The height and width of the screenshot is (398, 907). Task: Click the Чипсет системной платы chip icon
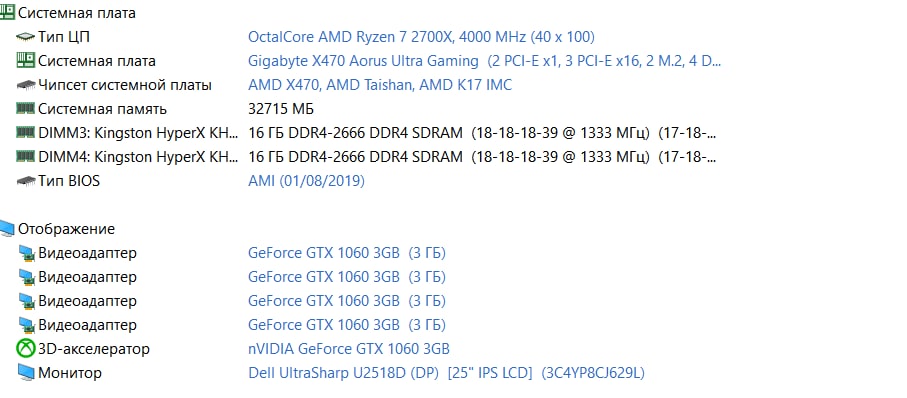click(25, 85)
